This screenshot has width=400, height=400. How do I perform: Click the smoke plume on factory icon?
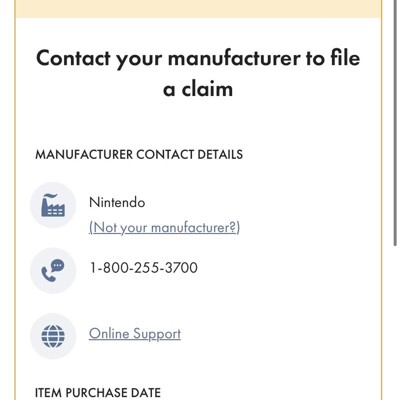[x=50, y=196]
